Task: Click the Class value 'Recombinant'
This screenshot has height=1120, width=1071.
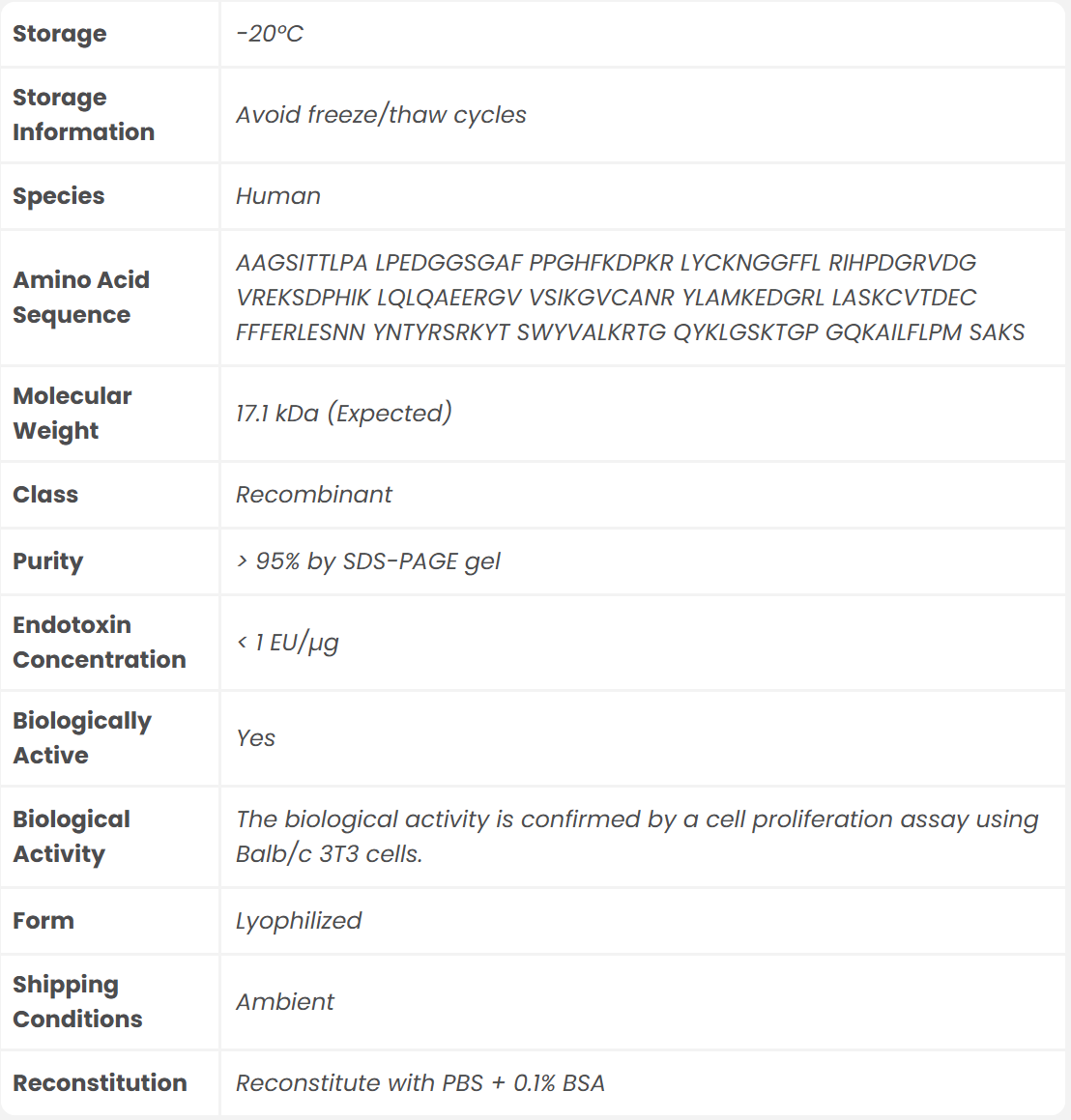Action: (x=314, y=495)
